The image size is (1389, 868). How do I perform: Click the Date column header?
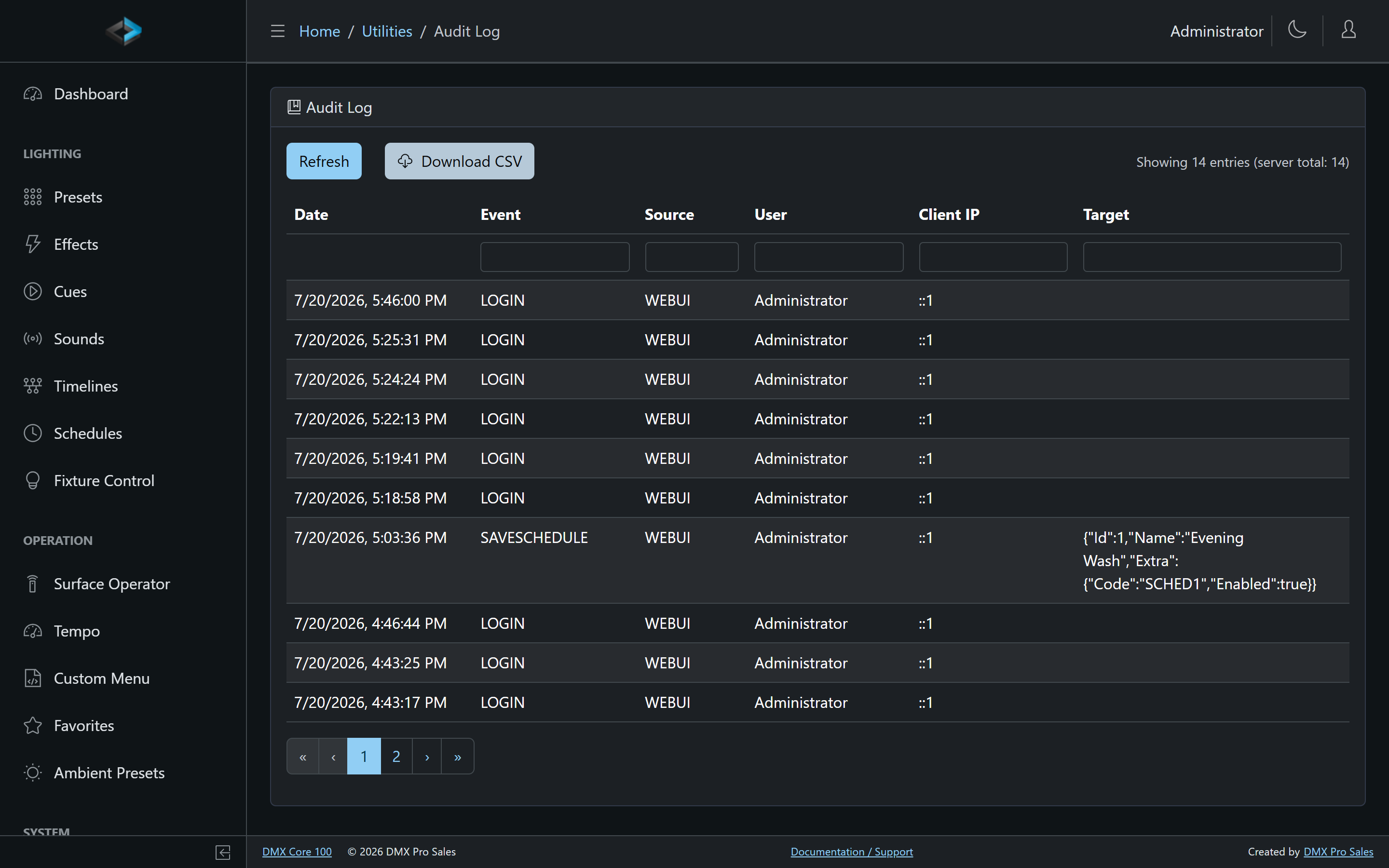tap(311, 215)
